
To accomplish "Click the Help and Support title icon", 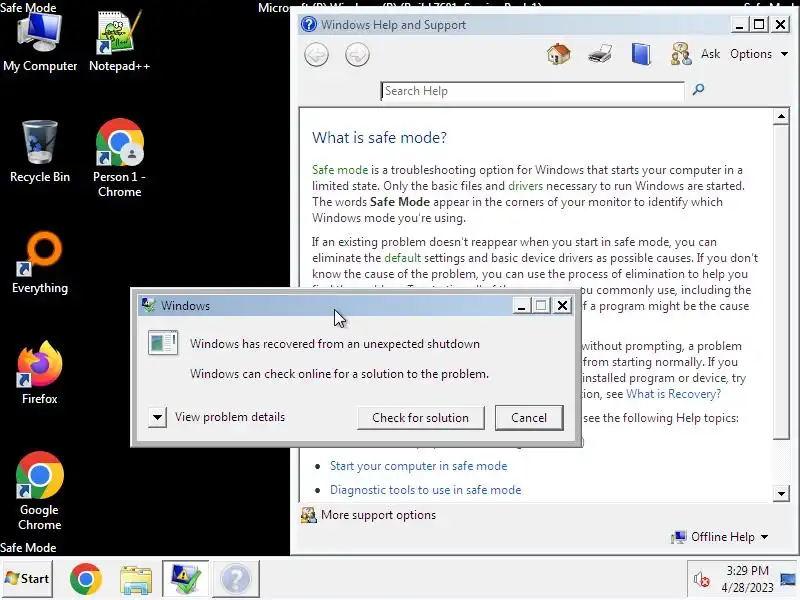I will (309, 24).
